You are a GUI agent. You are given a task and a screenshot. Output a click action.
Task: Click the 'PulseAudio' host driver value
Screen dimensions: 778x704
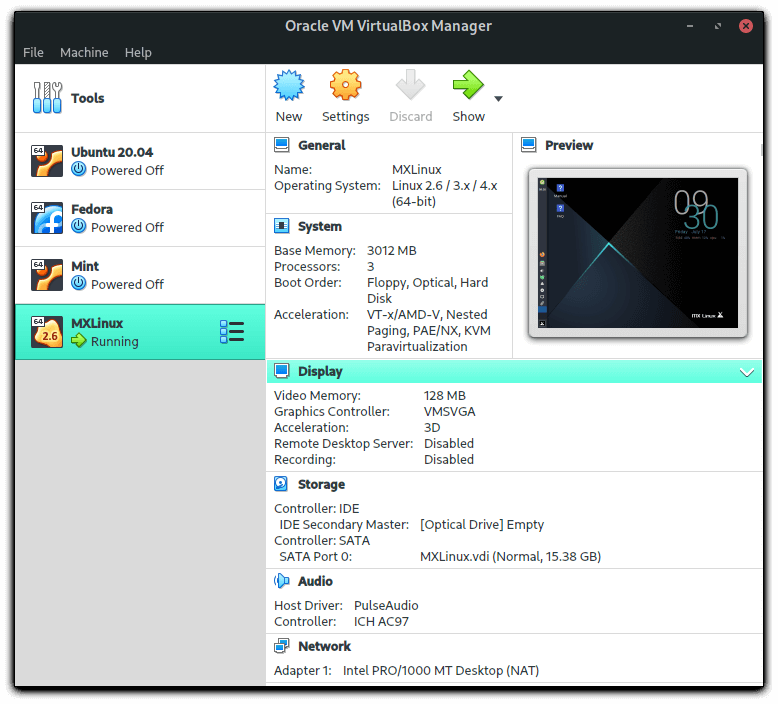click(x=386, y=605)
